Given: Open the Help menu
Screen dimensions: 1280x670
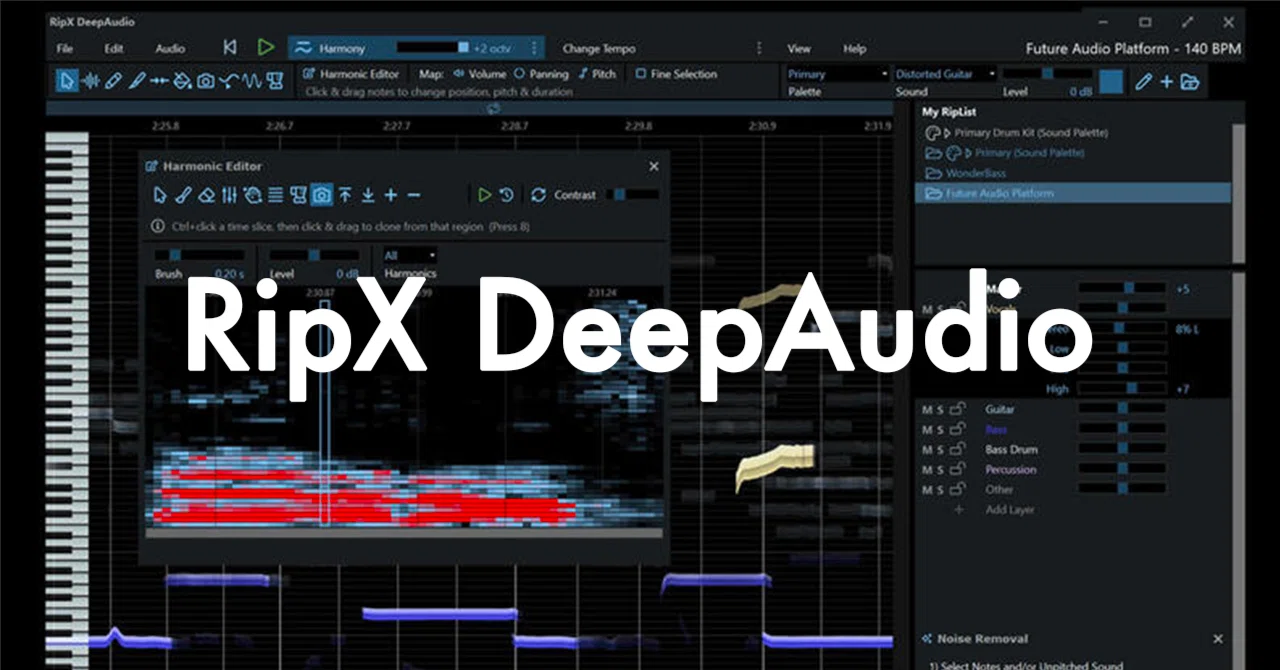Looking at the screenshot, I should pos(854,48).
